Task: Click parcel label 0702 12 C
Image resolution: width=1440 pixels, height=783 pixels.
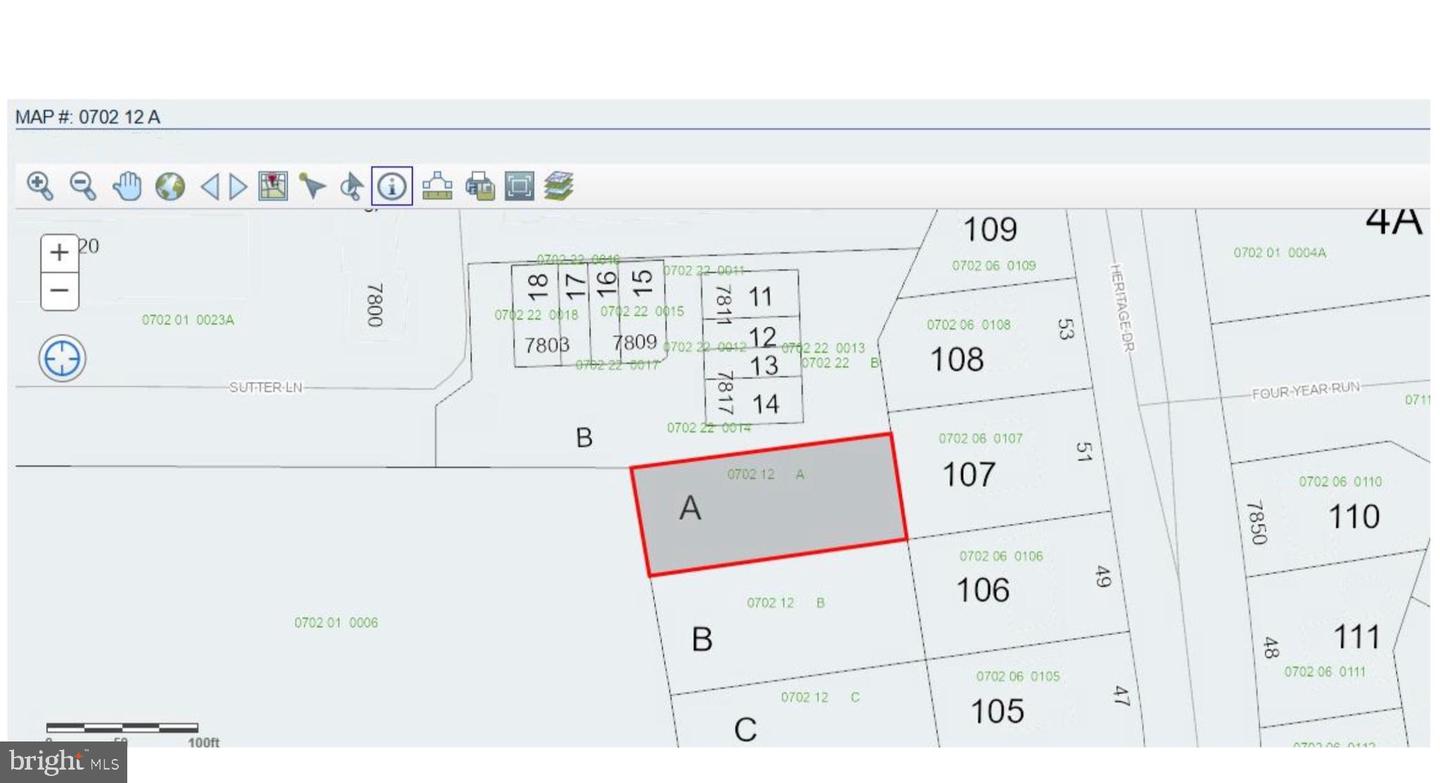Action: (x=820, y=697)
